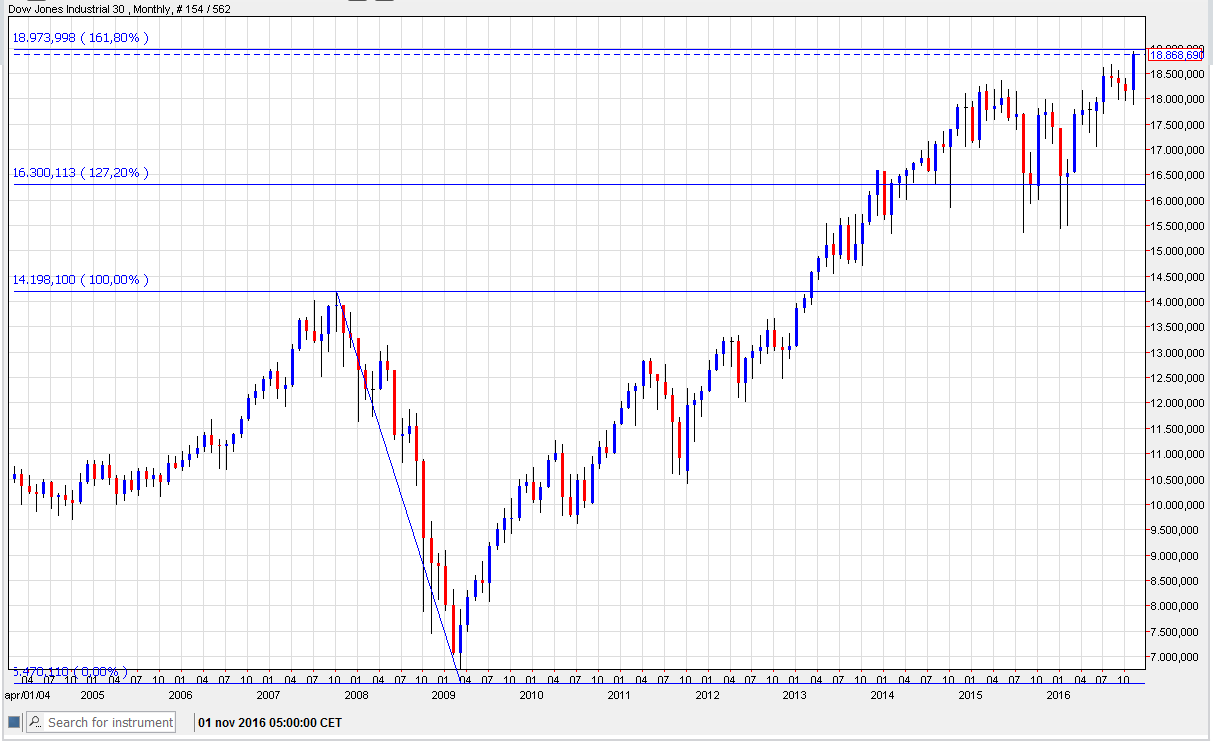Click the 2009 year label on time axis
Screen dimensions: 1213x745
point(443,694)
